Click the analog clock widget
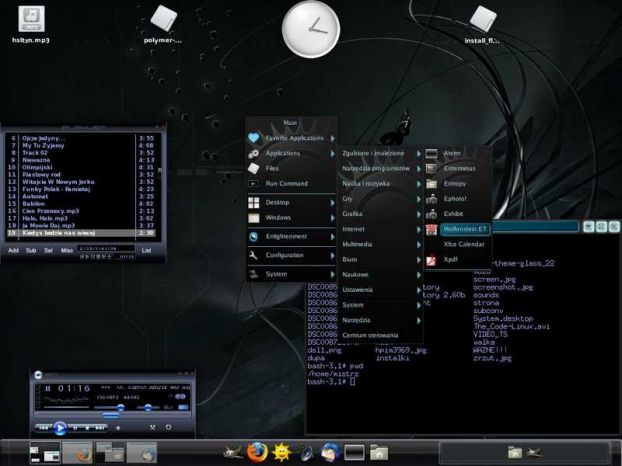The height and width of the screenshot is (466, 622). click(311, 29)
